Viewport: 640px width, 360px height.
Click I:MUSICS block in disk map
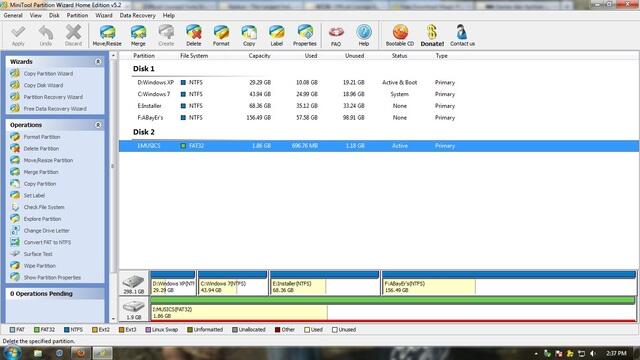click(393, 309)
